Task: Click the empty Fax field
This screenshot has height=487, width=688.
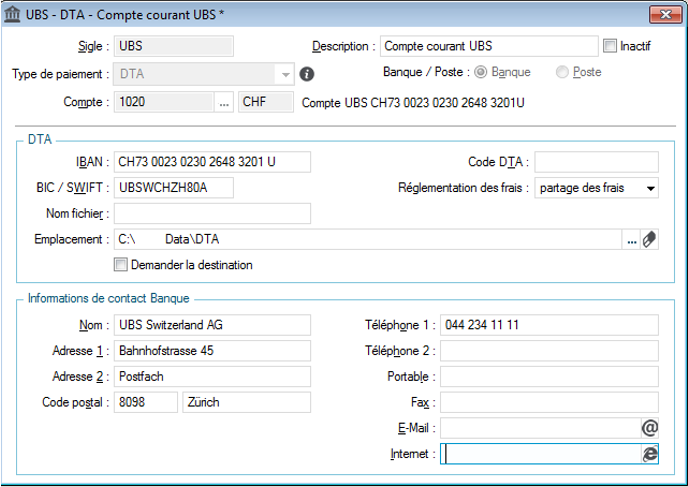Action: 549,402
